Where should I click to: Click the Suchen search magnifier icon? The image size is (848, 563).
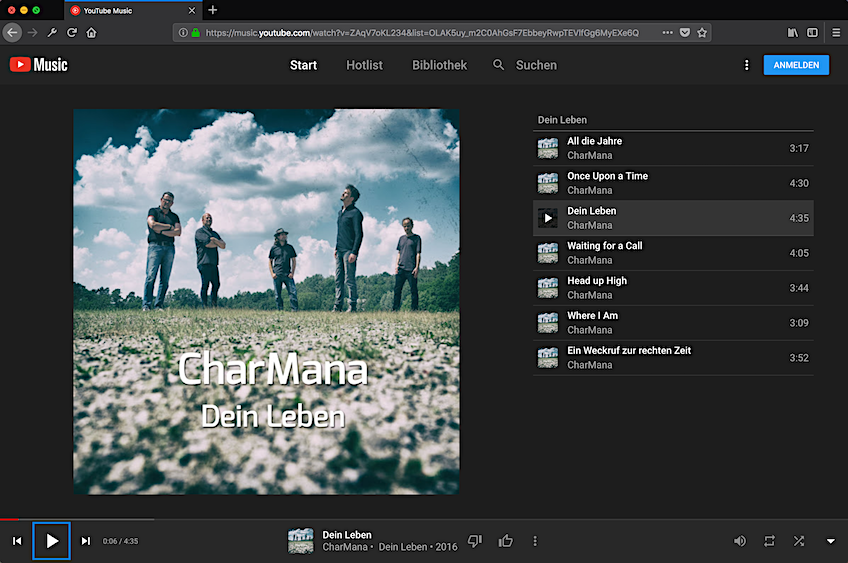click(498, 65)
